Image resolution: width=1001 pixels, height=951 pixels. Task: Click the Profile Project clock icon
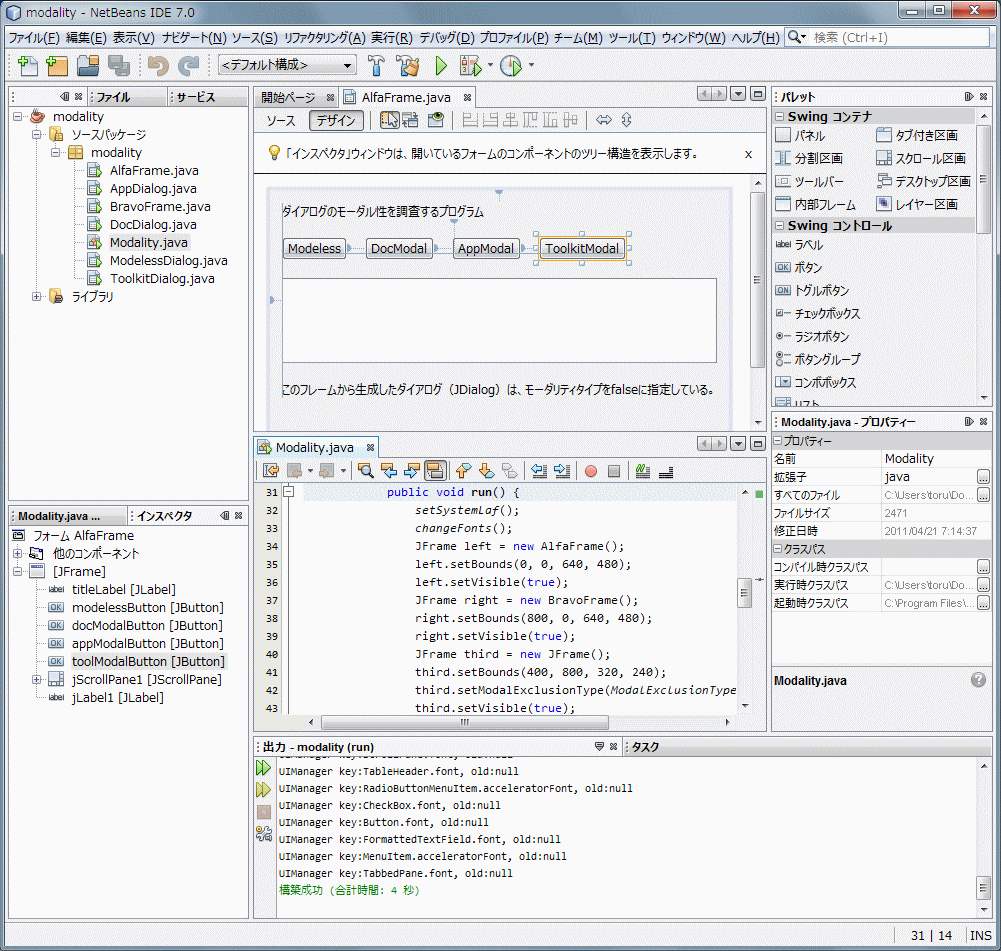coord(511,65)
